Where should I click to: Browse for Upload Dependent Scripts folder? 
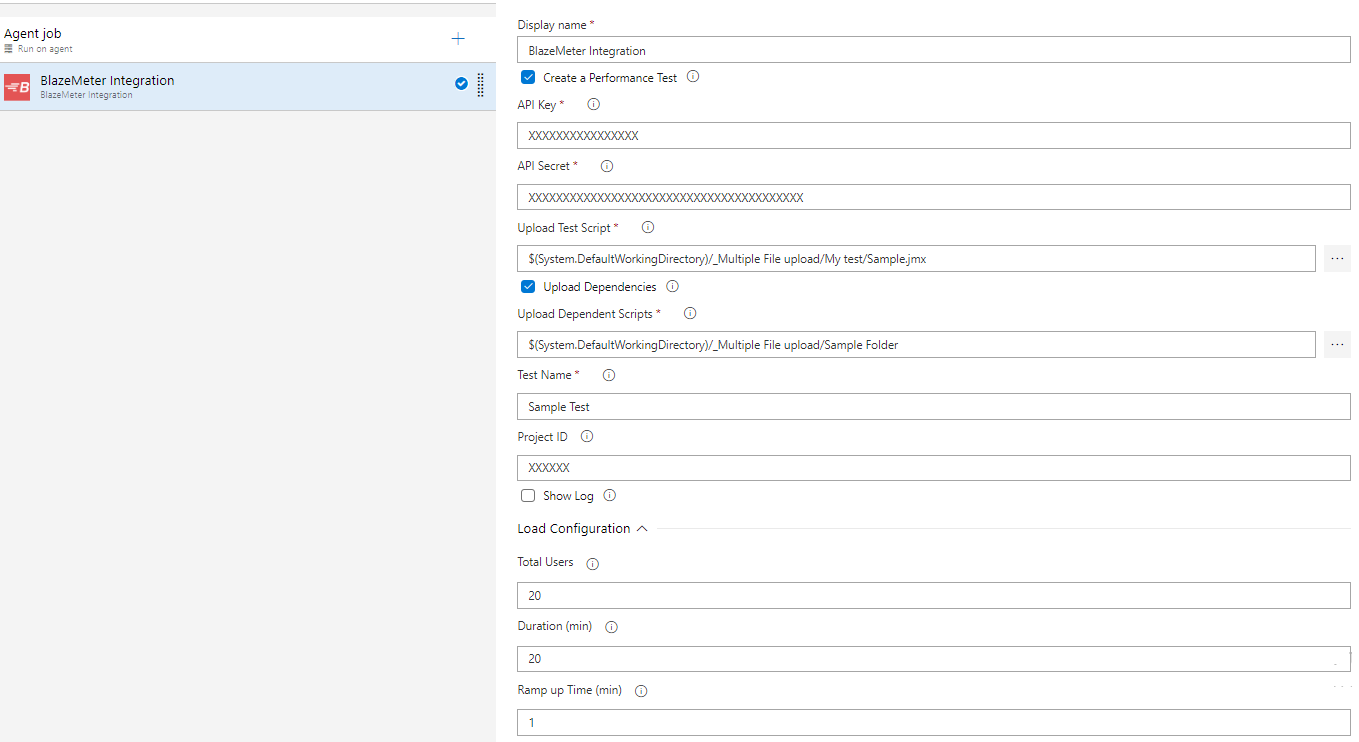click(x=1337, y=344)
